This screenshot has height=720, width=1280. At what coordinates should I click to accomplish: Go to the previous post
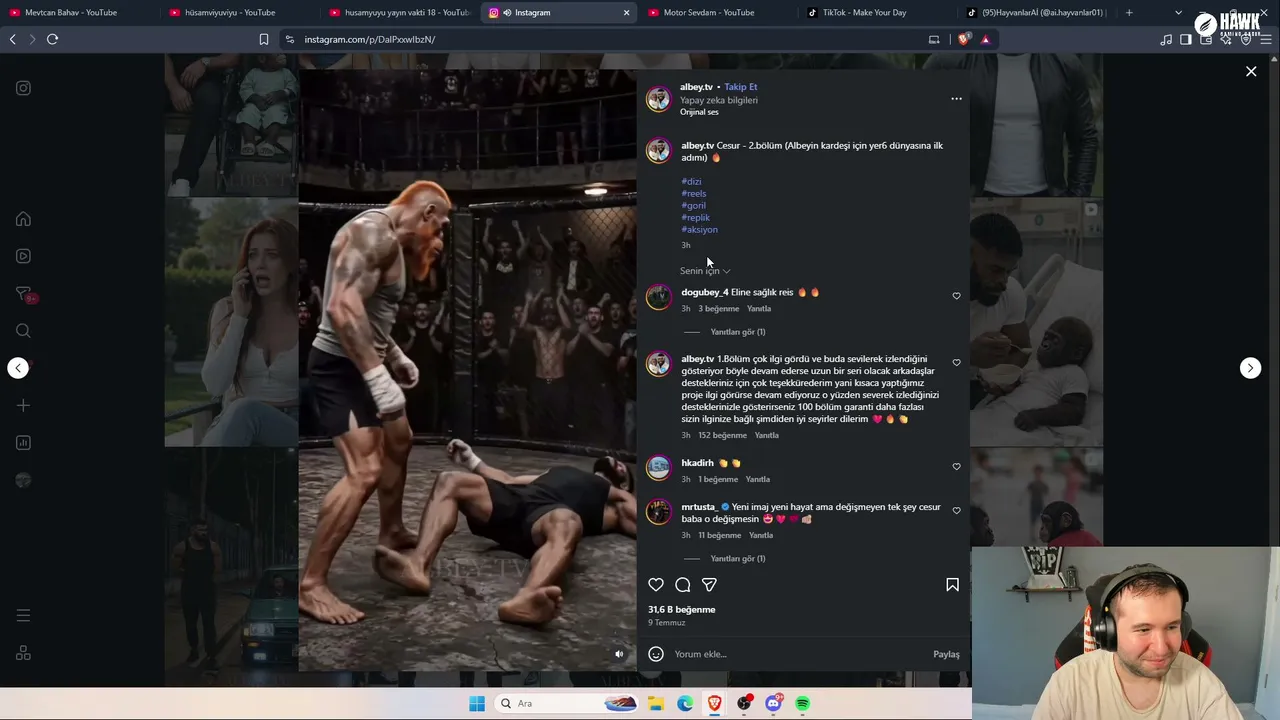point(18,368)
